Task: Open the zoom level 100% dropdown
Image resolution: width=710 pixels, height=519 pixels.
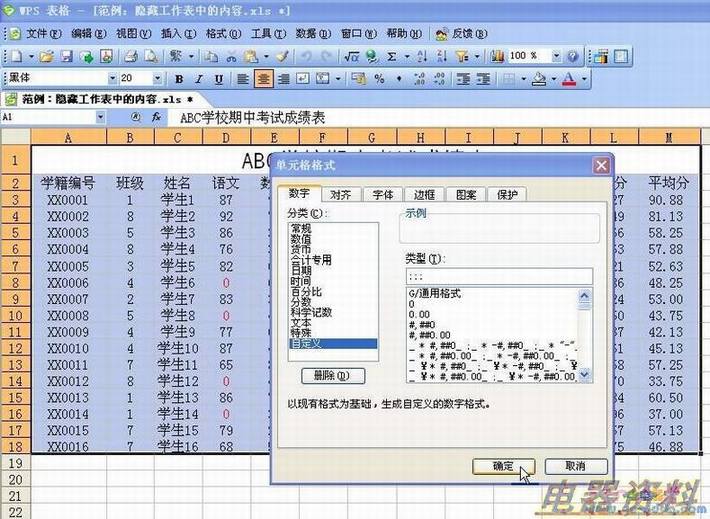Action: pyautogui.click(x=555, y=57)
